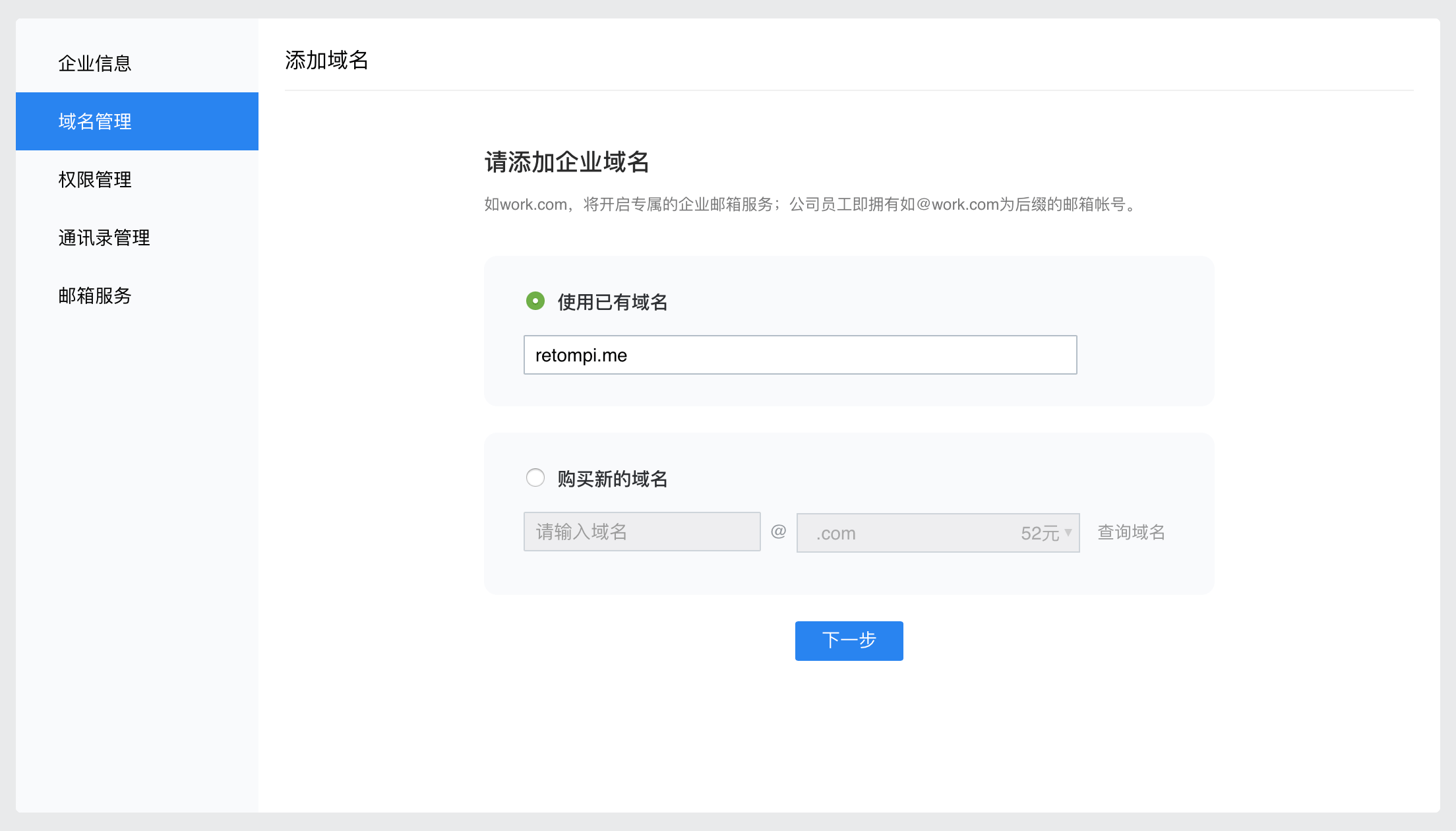Click 通讯录管理 menu item
1456x831 pixels.
click(104, 237)
